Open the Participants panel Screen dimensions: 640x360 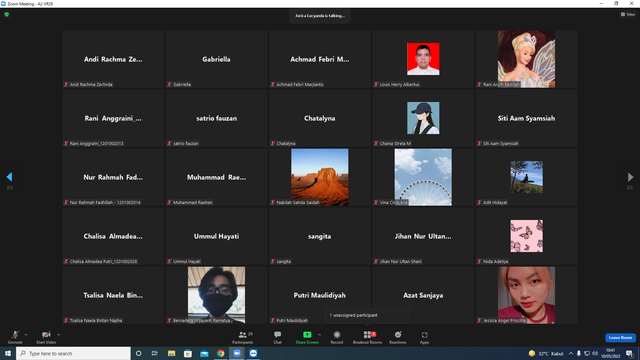[x=243, y=337]
